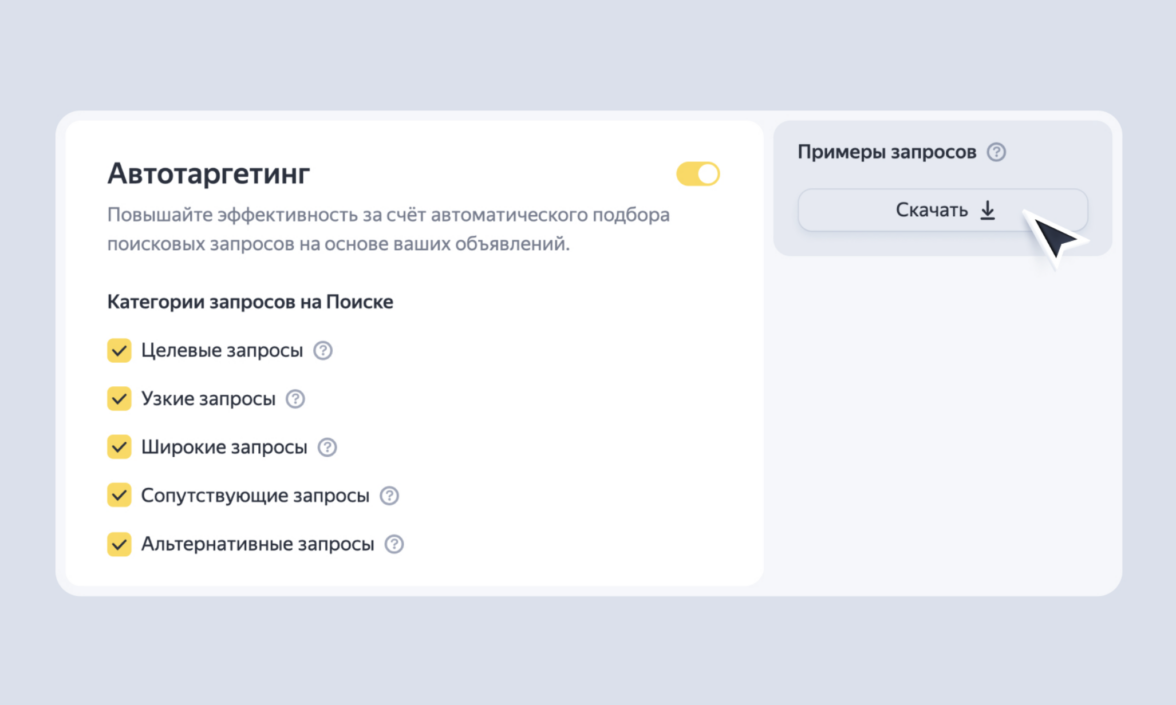Viewport: 1176px width, 705px height.
Task: Show help tooltip for Широкие запросы
Action: (327, 447)
